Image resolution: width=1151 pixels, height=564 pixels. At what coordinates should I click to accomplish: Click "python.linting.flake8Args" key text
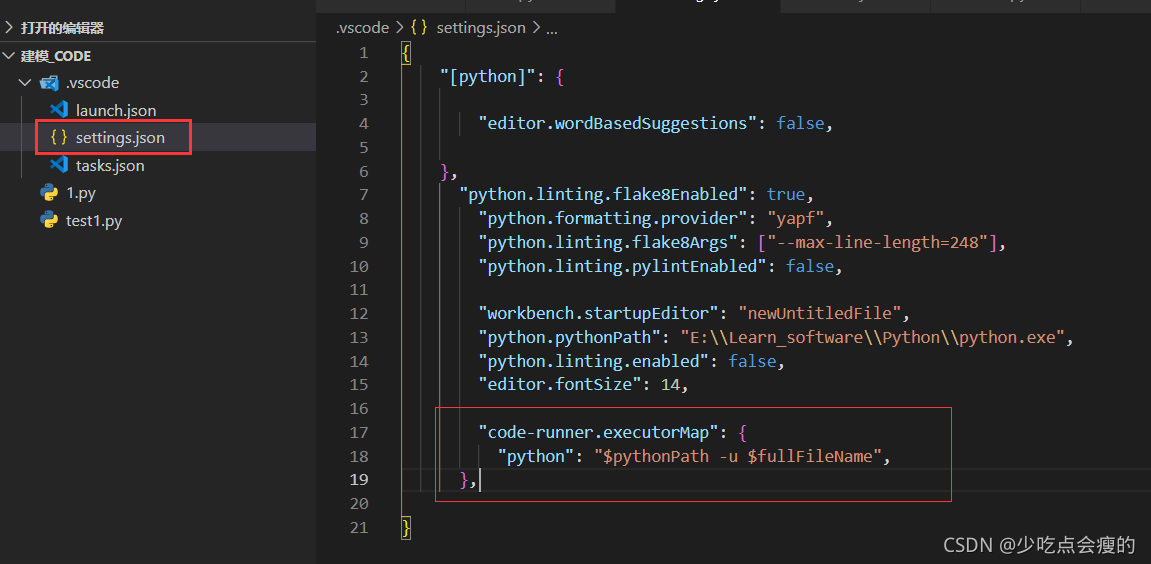coord(608,242)
